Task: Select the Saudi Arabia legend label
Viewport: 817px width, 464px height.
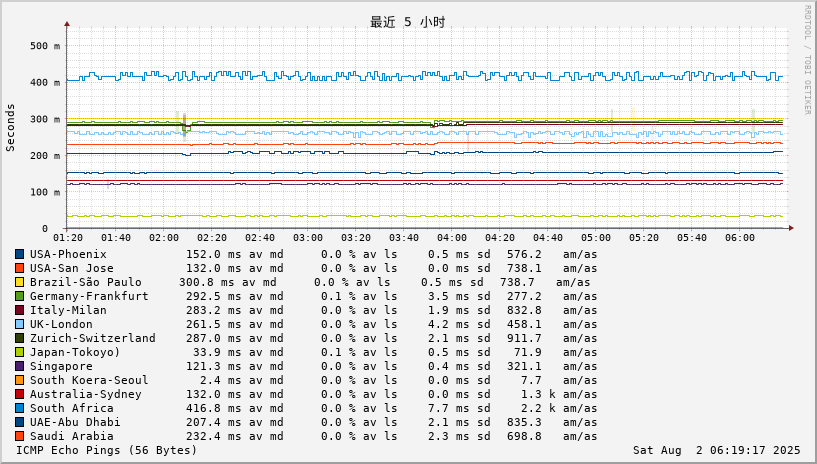Action: click(x=71, y=437)
